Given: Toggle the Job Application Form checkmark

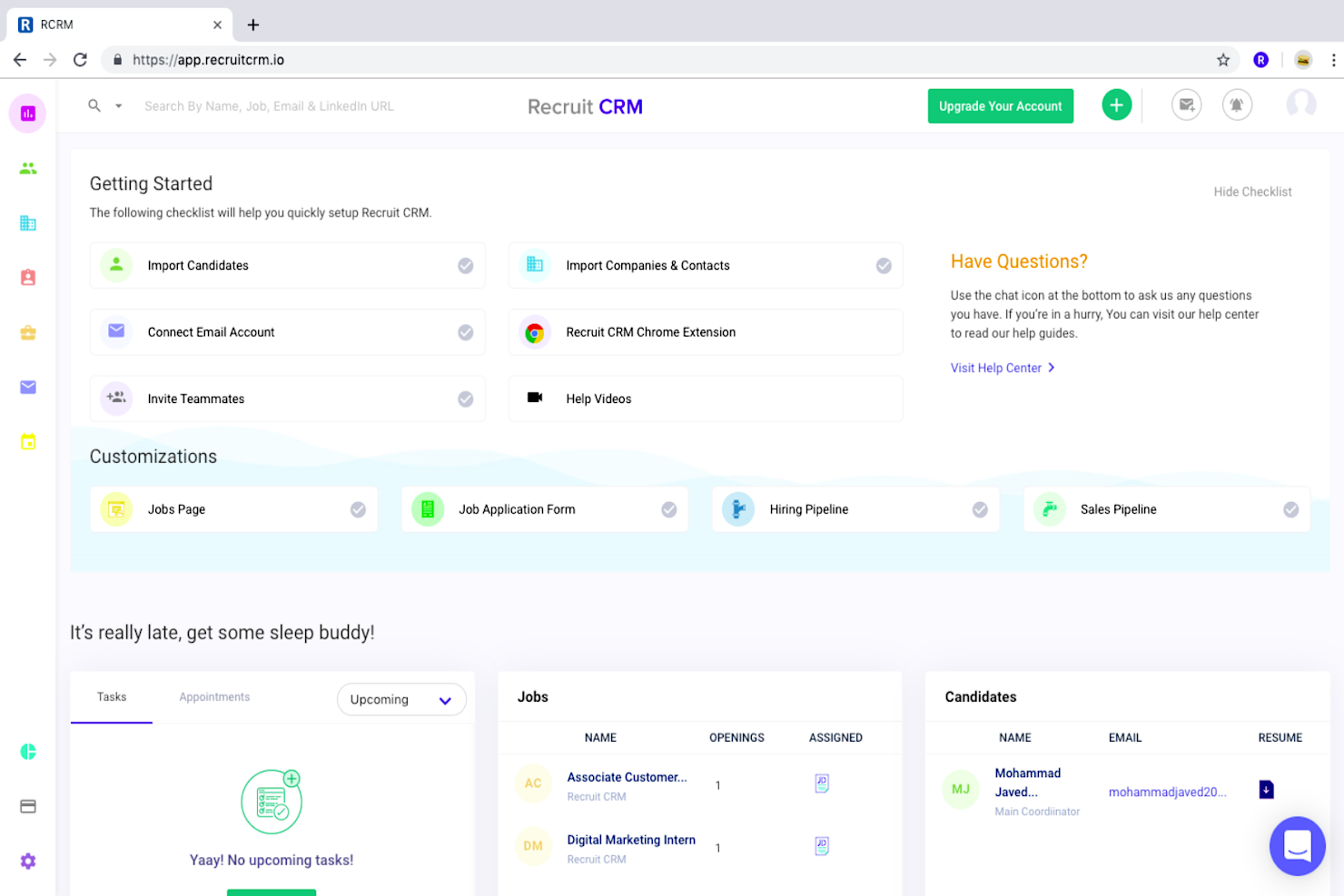Looking at the screenshot, I should click(x=669, y=510).
